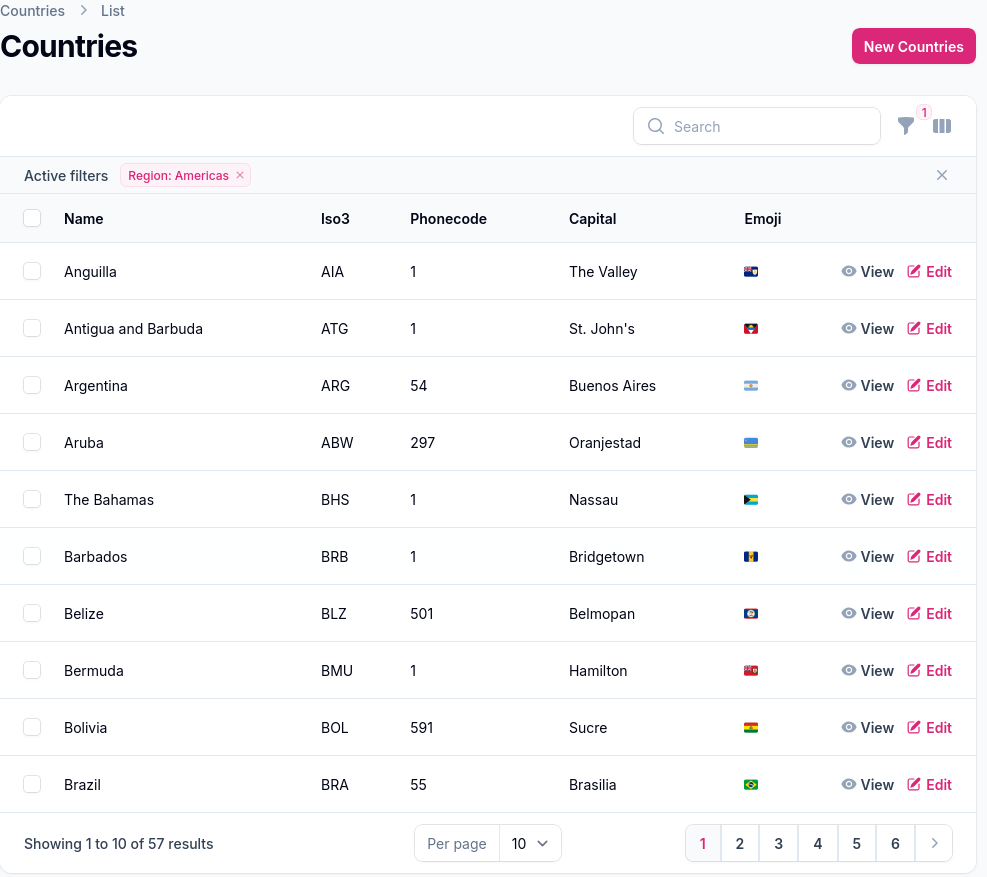The height and width of the screenshot is (877, 987).
Task: Open the view page for Belize
Action: 867,613
